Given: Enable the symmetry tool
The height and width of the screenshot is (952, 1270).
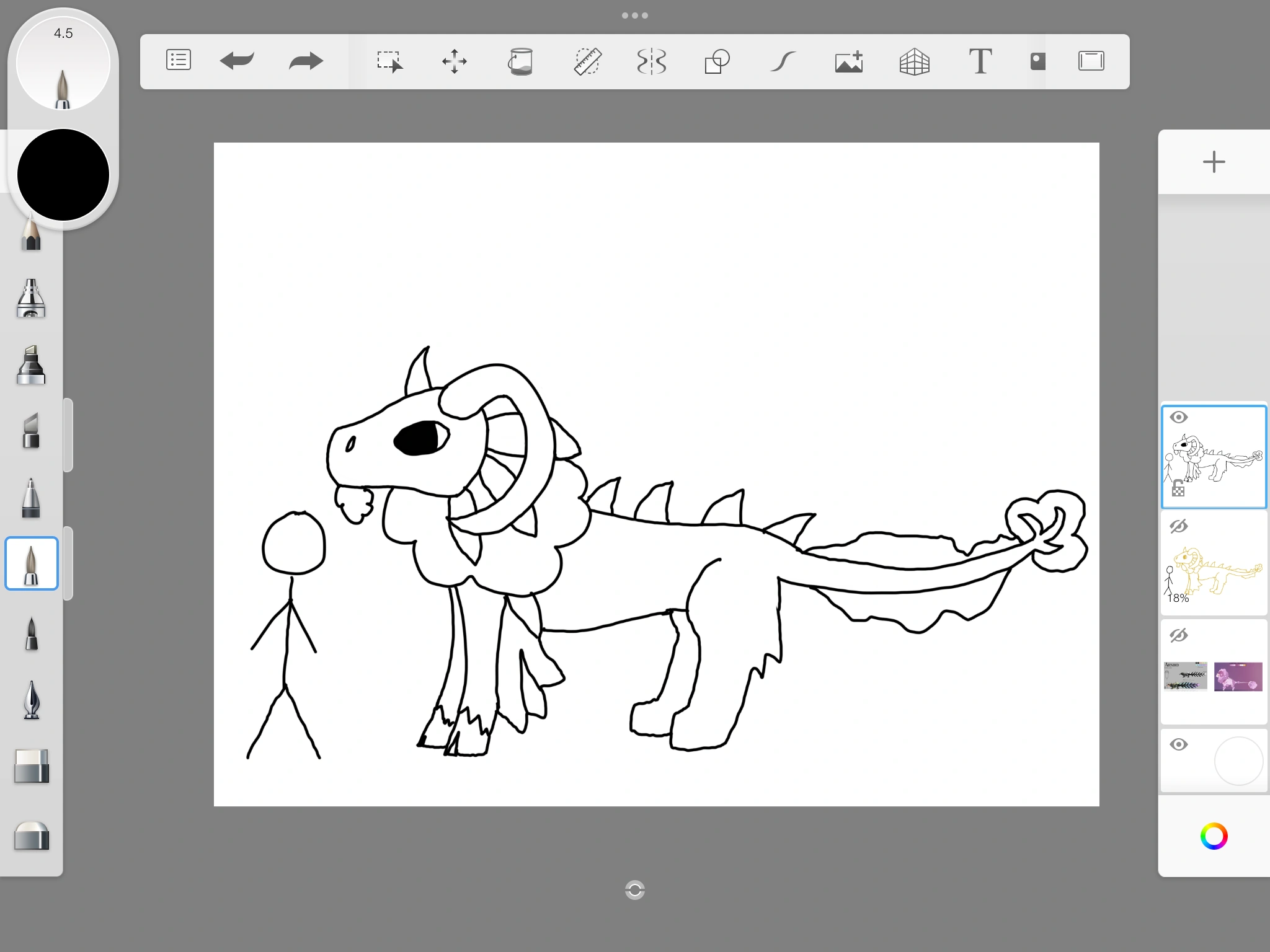Looking at the screenshot, I should point(651,60).
